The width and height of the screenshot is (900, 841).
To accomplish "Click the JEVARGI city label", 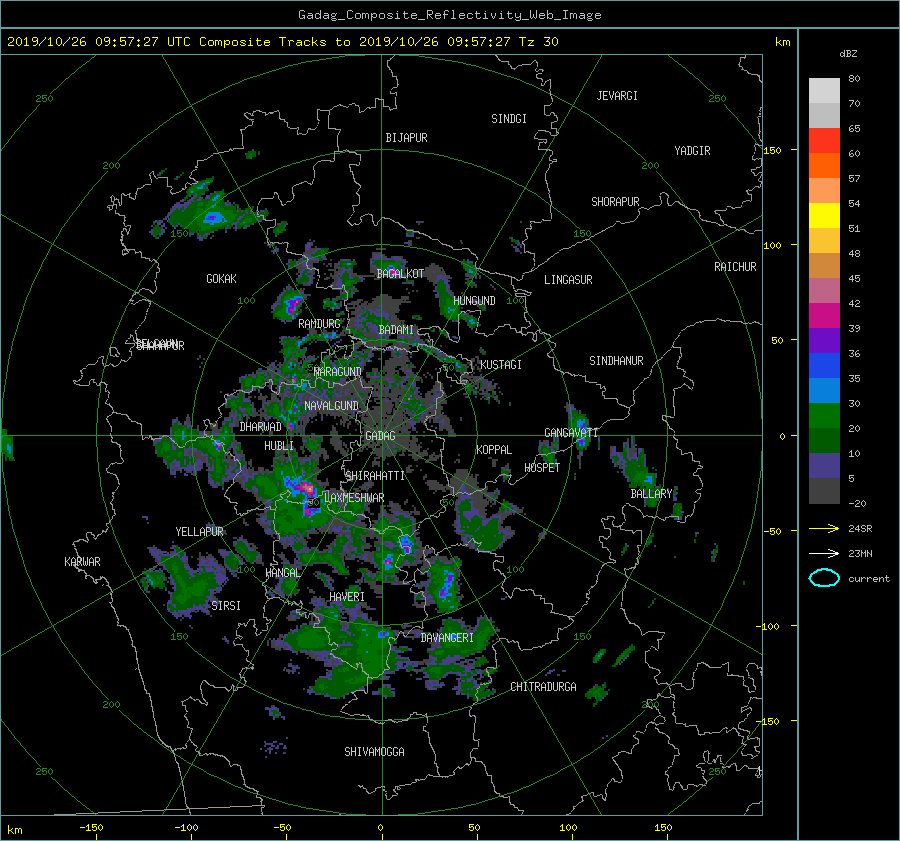I will tap(617, 96).
